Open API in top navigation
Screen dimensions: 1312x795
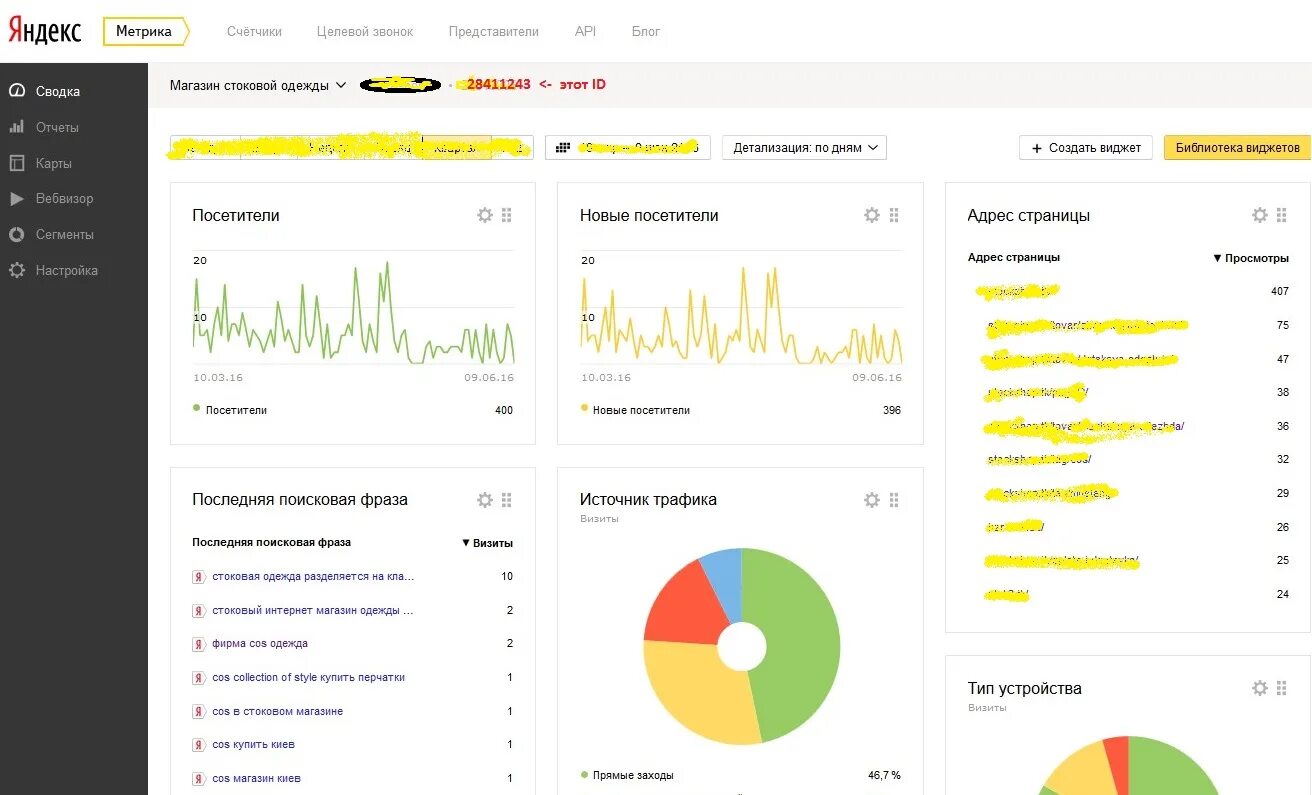coord(585,31)
